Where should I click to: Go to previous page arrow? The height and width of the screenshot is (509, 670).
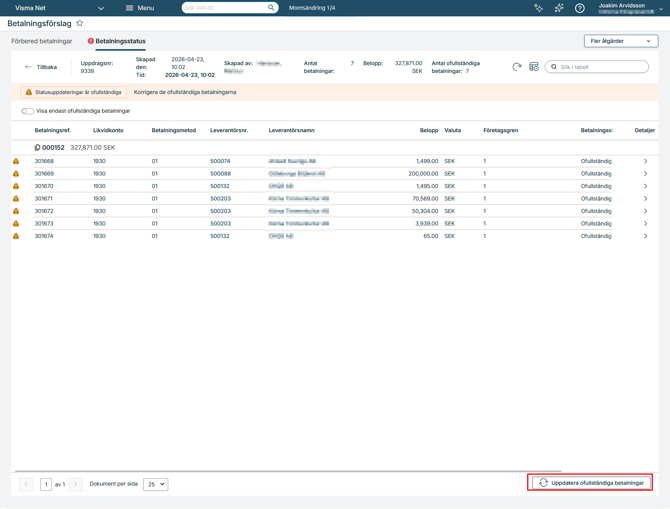click(26, 484)
